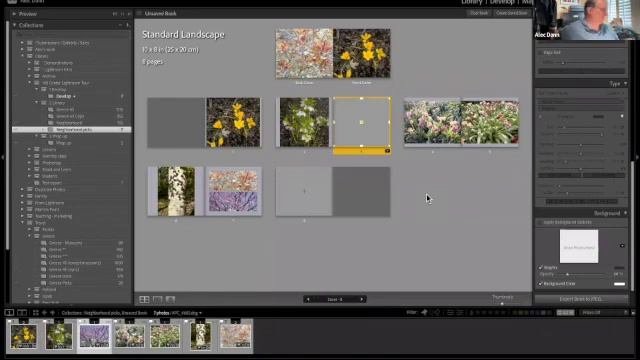
Task: Open the Develop module
Action: tap(502, 2)
